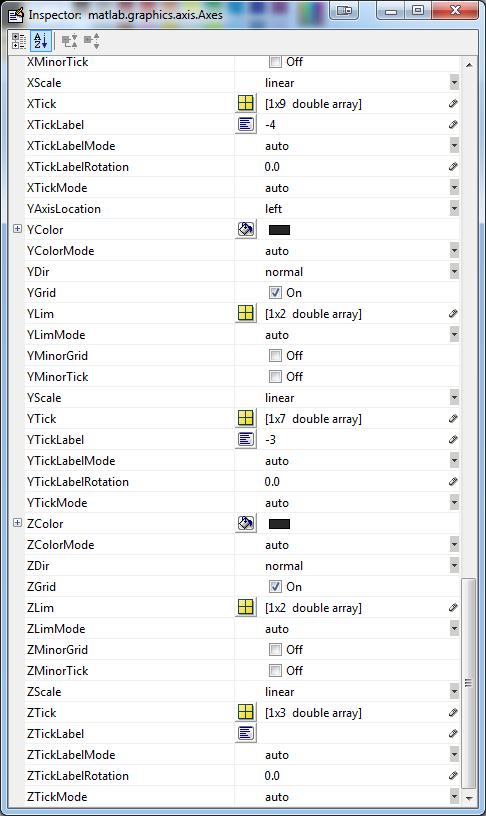
Task: Click pencil edit icon for ZTickLabel
Action: point(453,733)
